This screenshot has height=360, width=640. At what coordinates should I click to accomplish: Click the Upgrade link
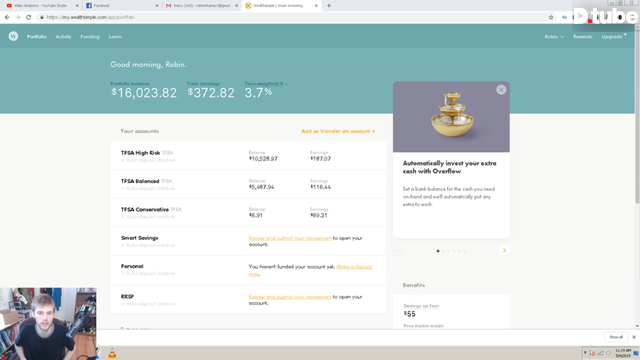tap(612, 37)
